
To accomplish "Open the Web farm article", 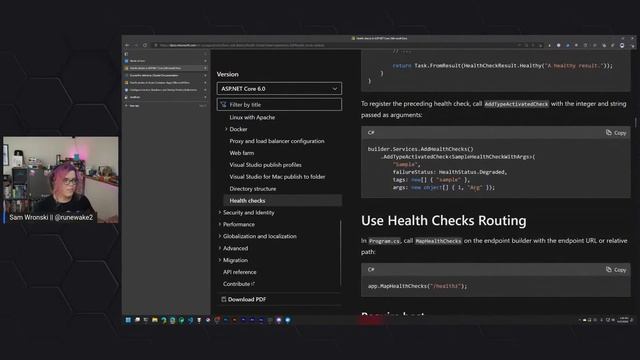I will pyautogui.click(x=242, y=153).
